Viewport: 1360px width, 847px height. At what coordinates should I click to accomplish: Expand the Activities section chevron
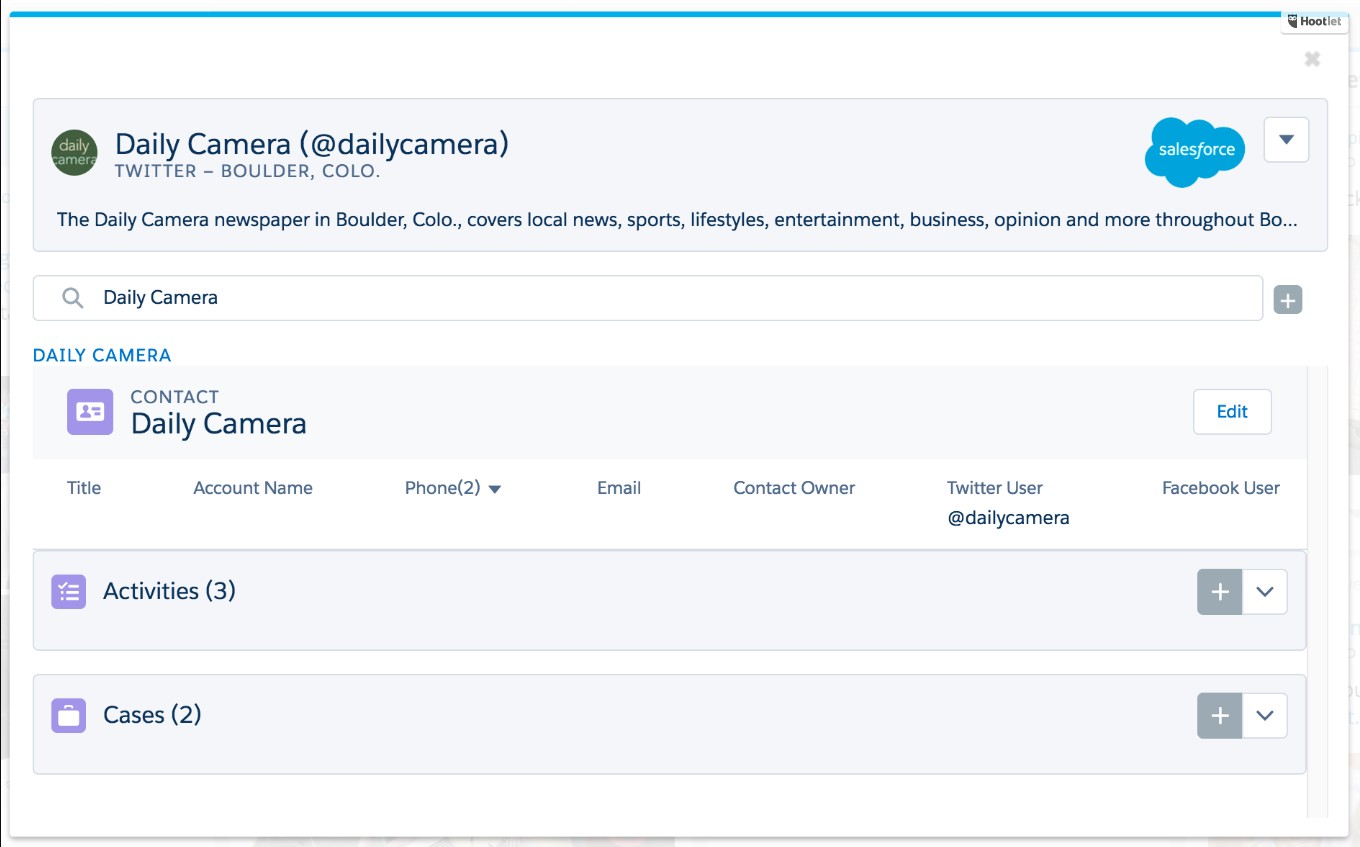(x=1265, y=592)
